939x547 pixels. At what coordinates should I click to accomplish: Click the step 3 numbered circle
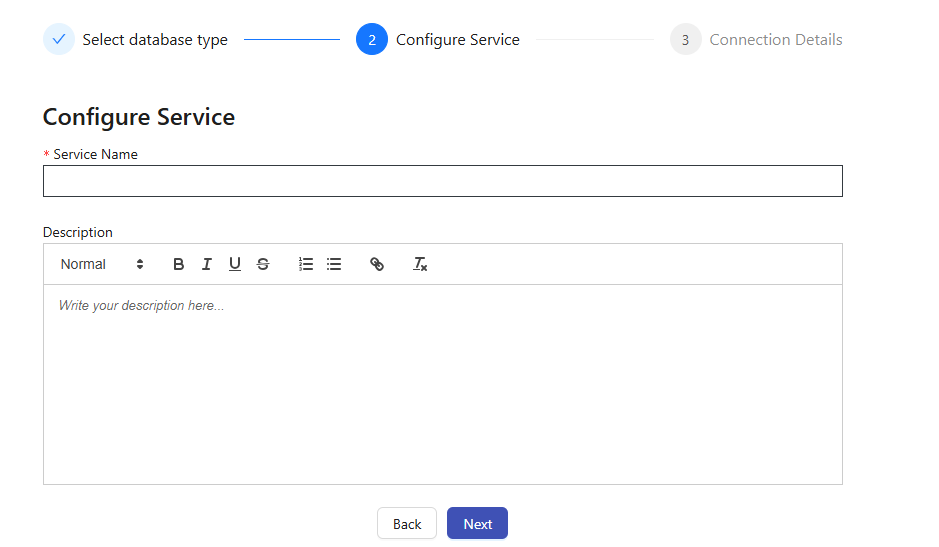(685, 40)
